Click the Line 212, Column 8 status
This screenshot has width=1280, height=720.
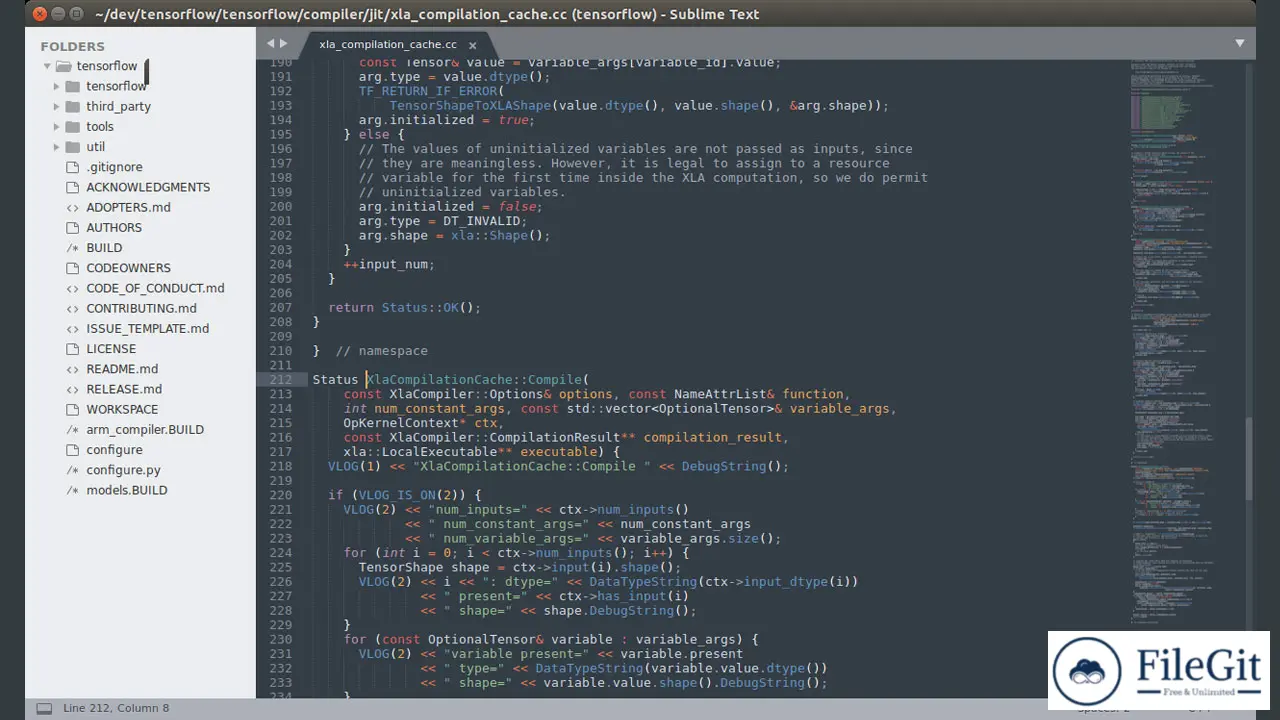pos(116,708)
